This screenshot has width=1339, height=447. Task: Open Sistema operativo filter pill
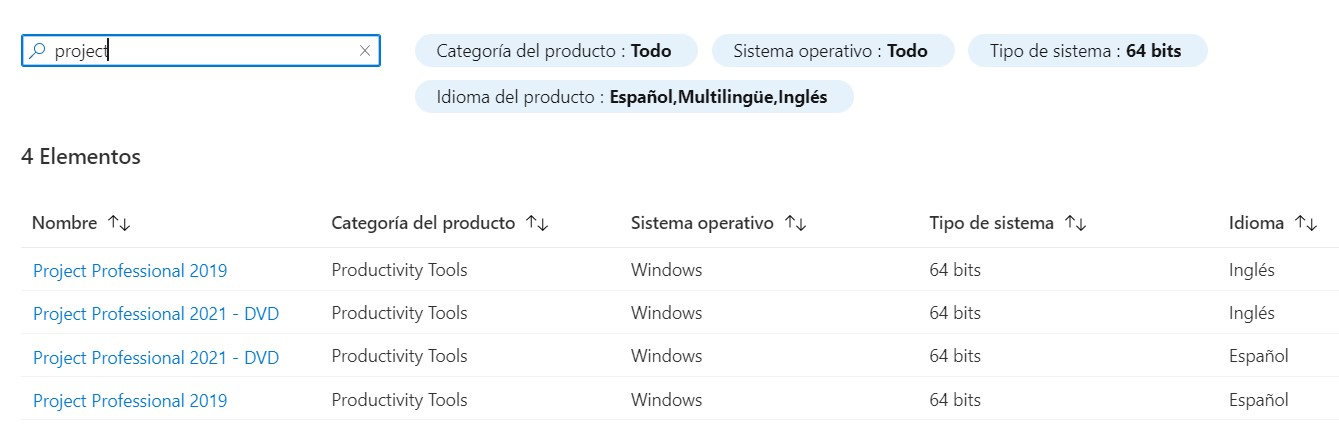[x=832, y=51]
